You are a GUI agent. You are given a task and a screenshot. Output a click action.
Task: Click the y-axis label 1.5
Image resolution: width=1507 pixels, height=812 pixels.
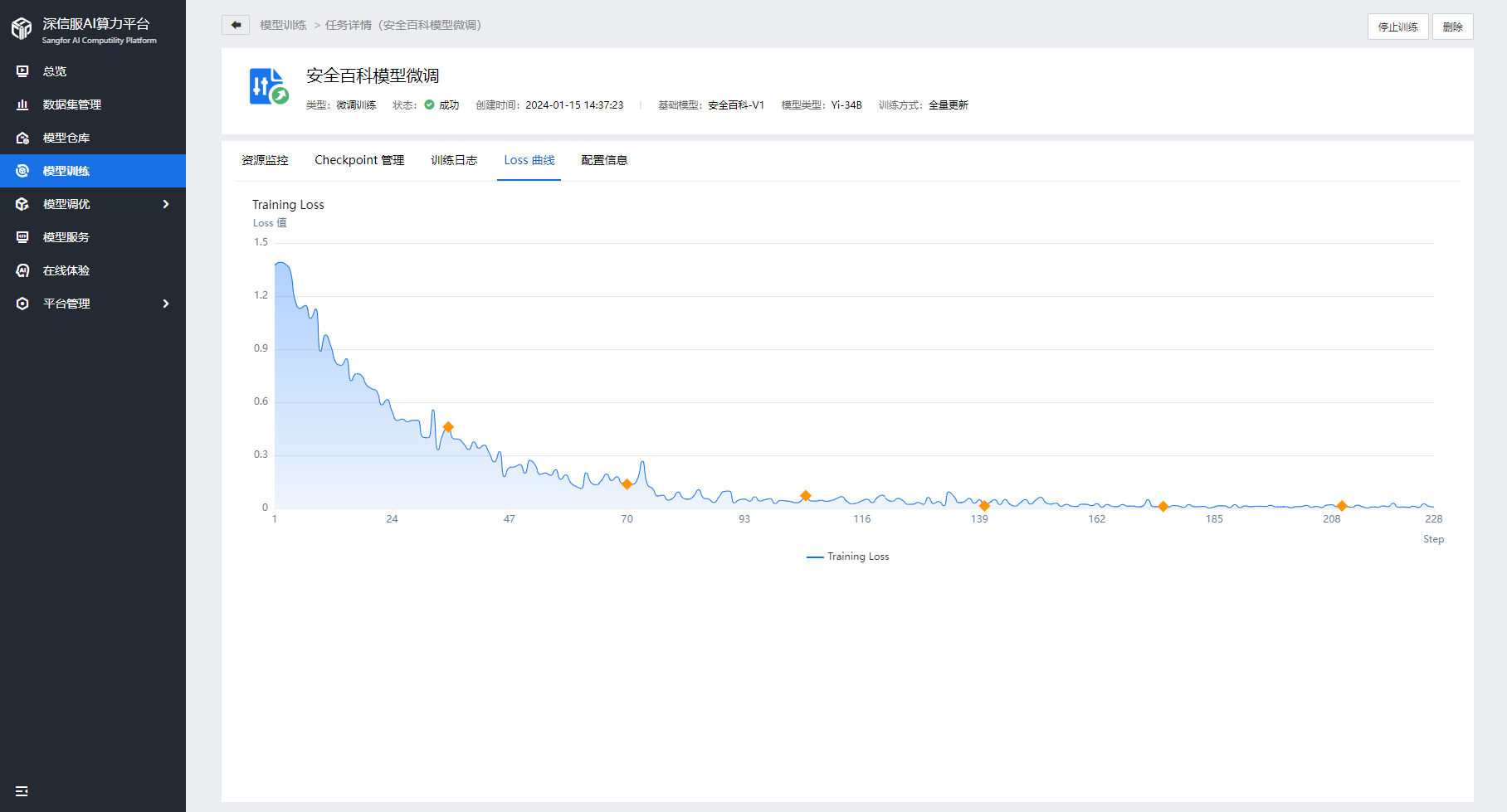[261, 242]
